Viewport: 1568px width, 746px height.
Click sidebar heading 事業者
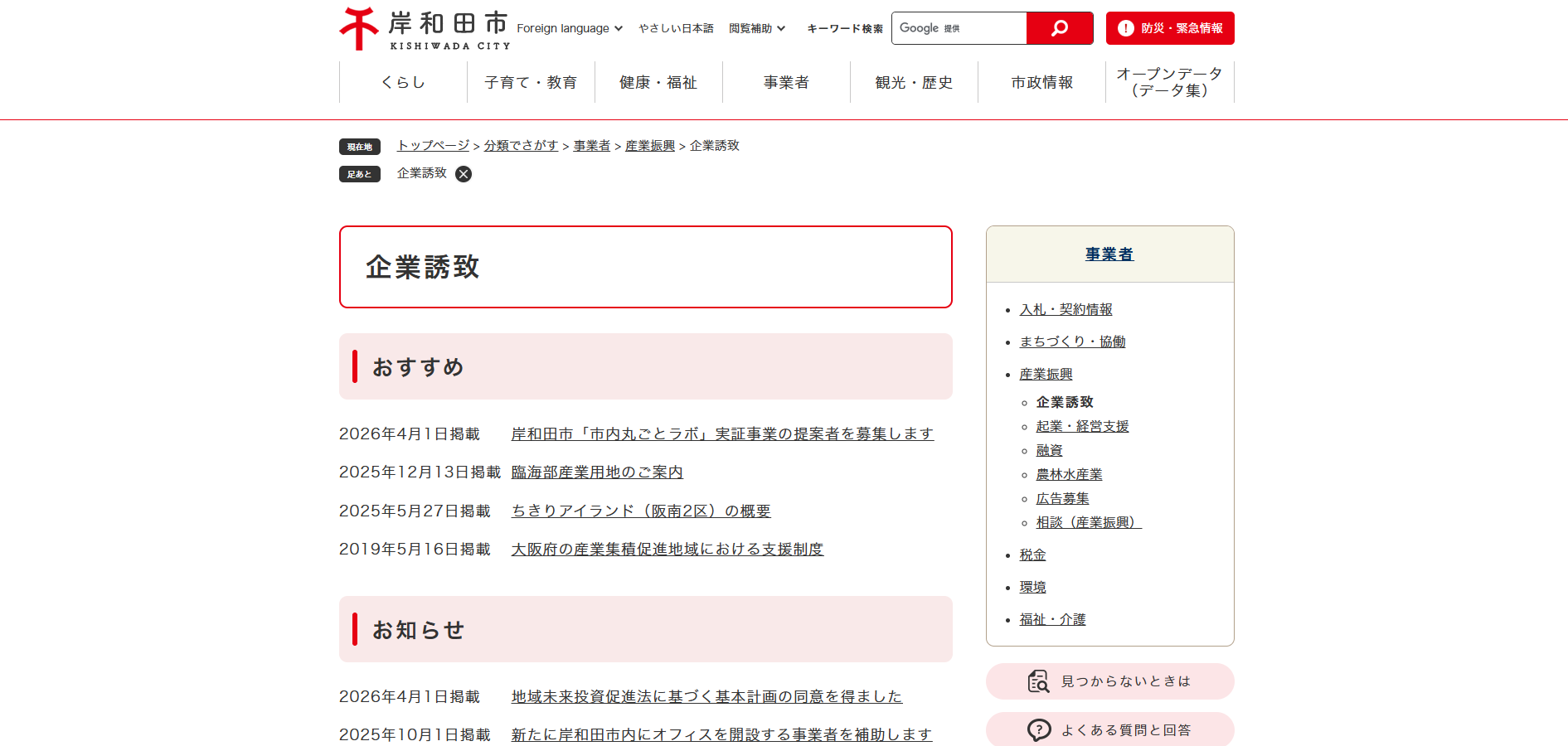point(1109,254)
